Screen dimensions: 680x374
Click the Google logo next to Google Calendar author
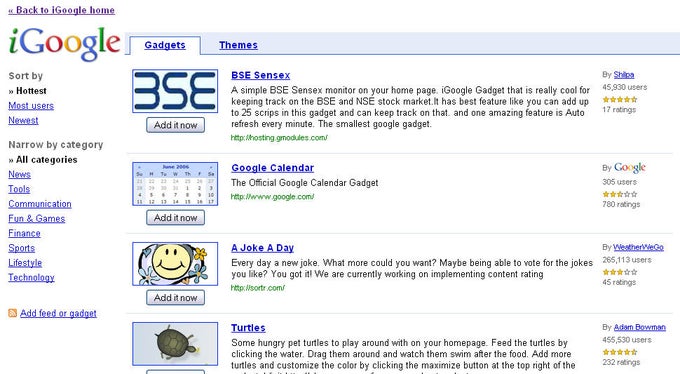click(x=630, y=168)
